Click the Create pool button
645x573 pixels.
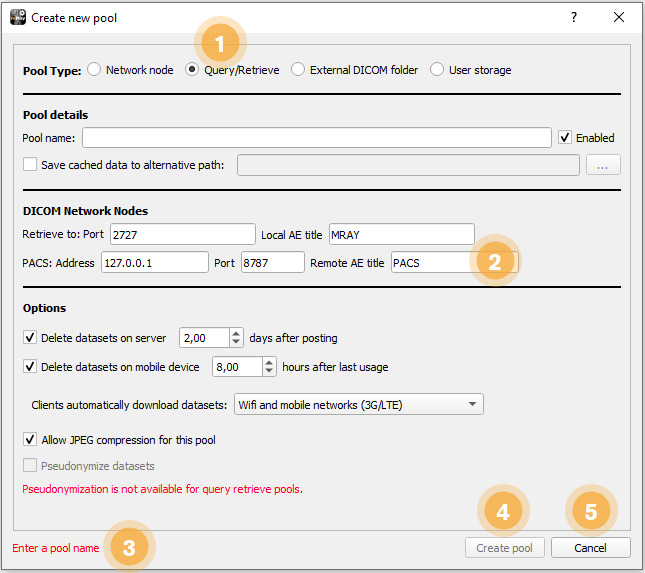point(504,547)
